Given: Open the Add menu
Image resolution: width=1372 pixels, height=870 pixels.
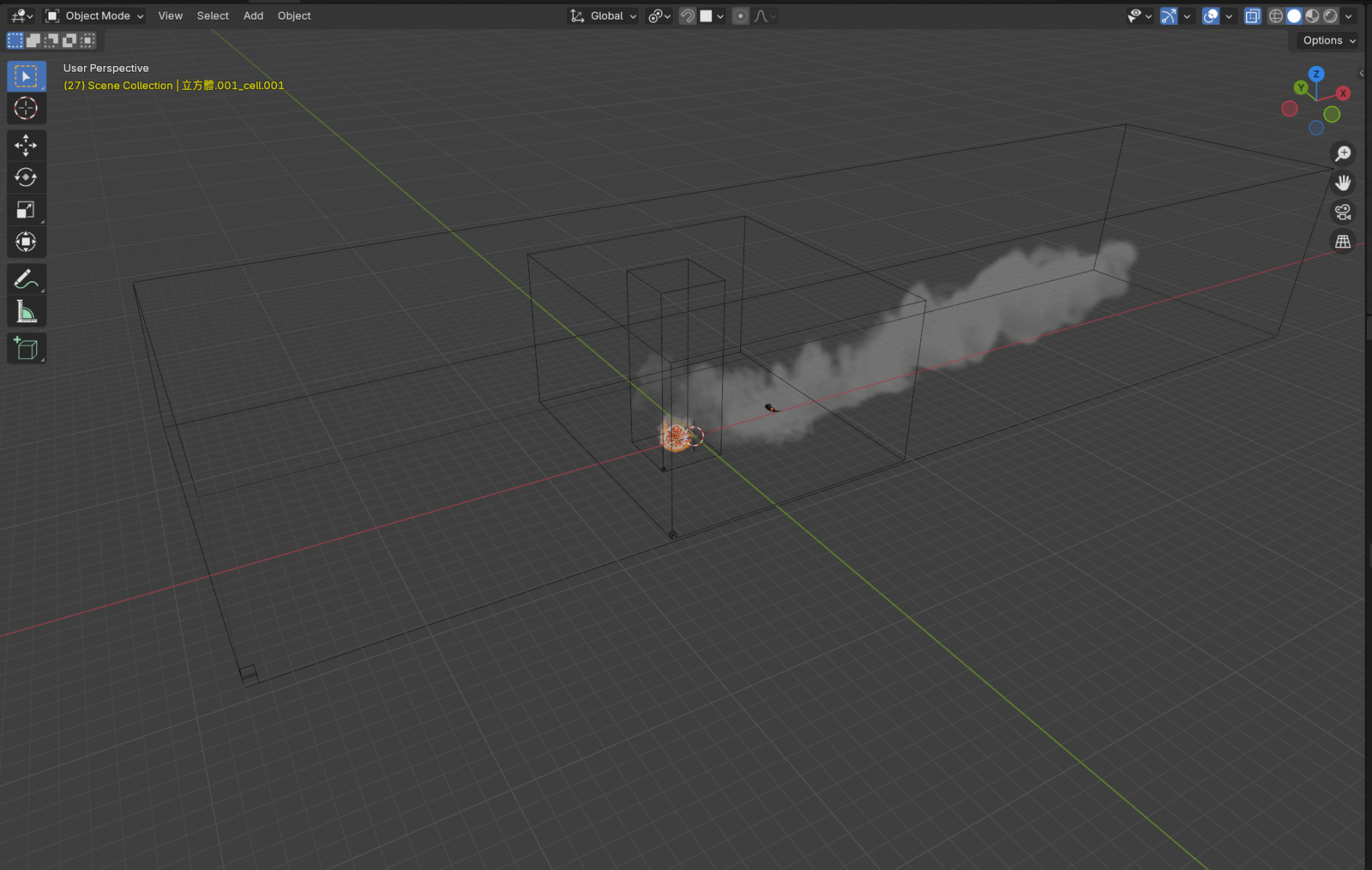Looking at the screenshot, I should click(x=253, y=16).
